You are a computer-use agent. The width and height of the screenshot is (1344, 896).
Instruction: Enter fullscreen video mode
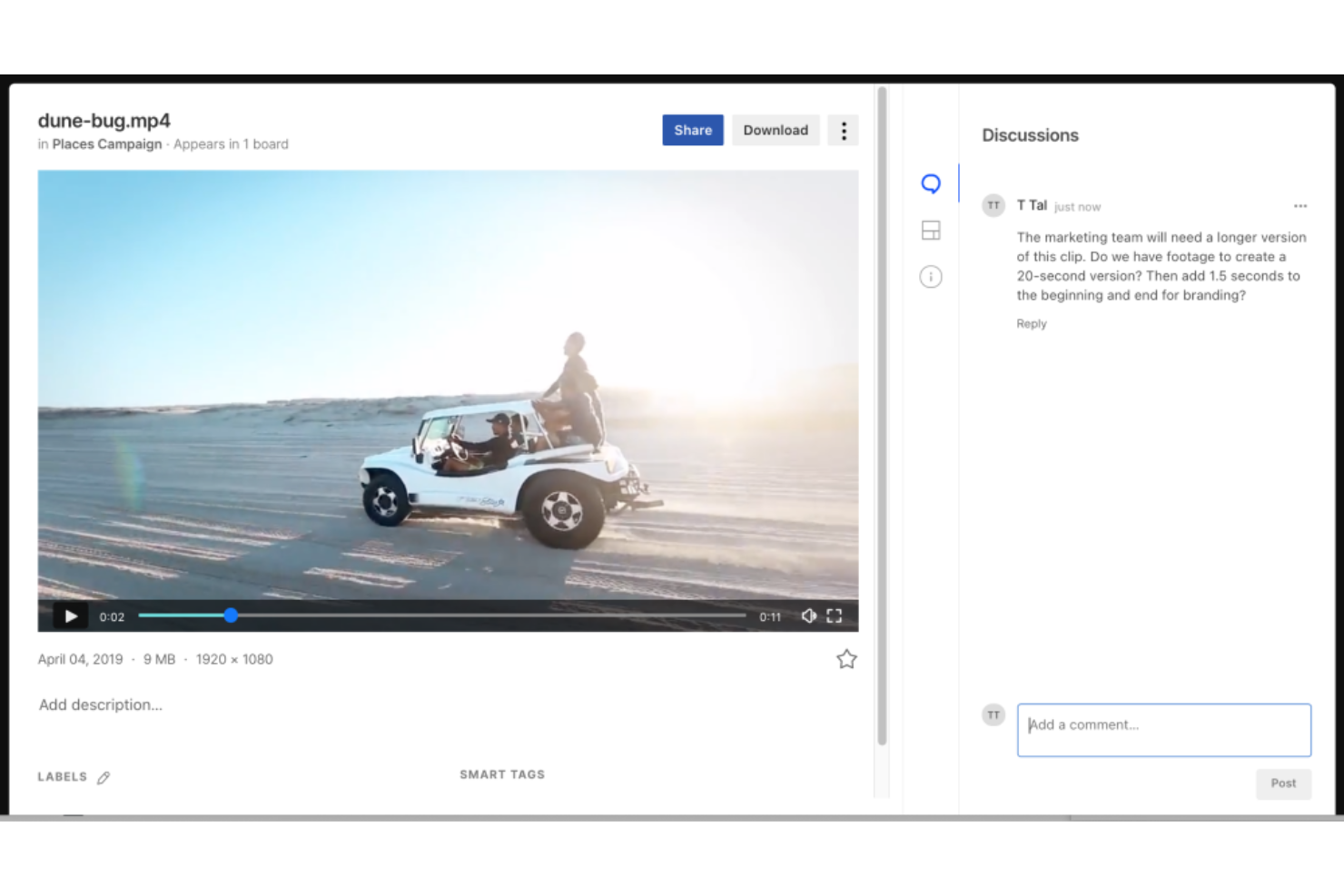coord(835,615)
